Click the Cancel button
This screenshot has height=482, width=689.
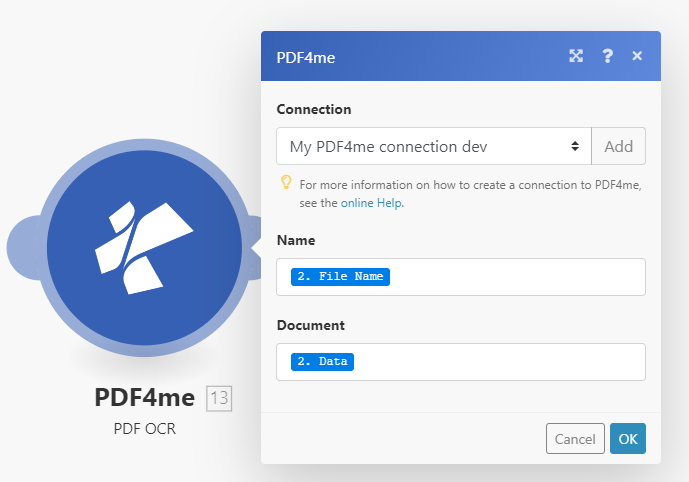[575, 439]
